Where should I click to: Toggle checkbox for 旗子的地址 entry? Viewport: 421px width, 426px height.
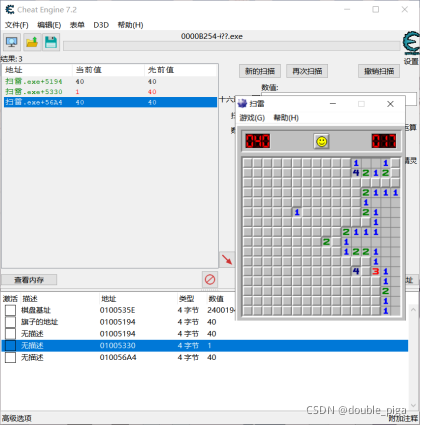point(10,322)
